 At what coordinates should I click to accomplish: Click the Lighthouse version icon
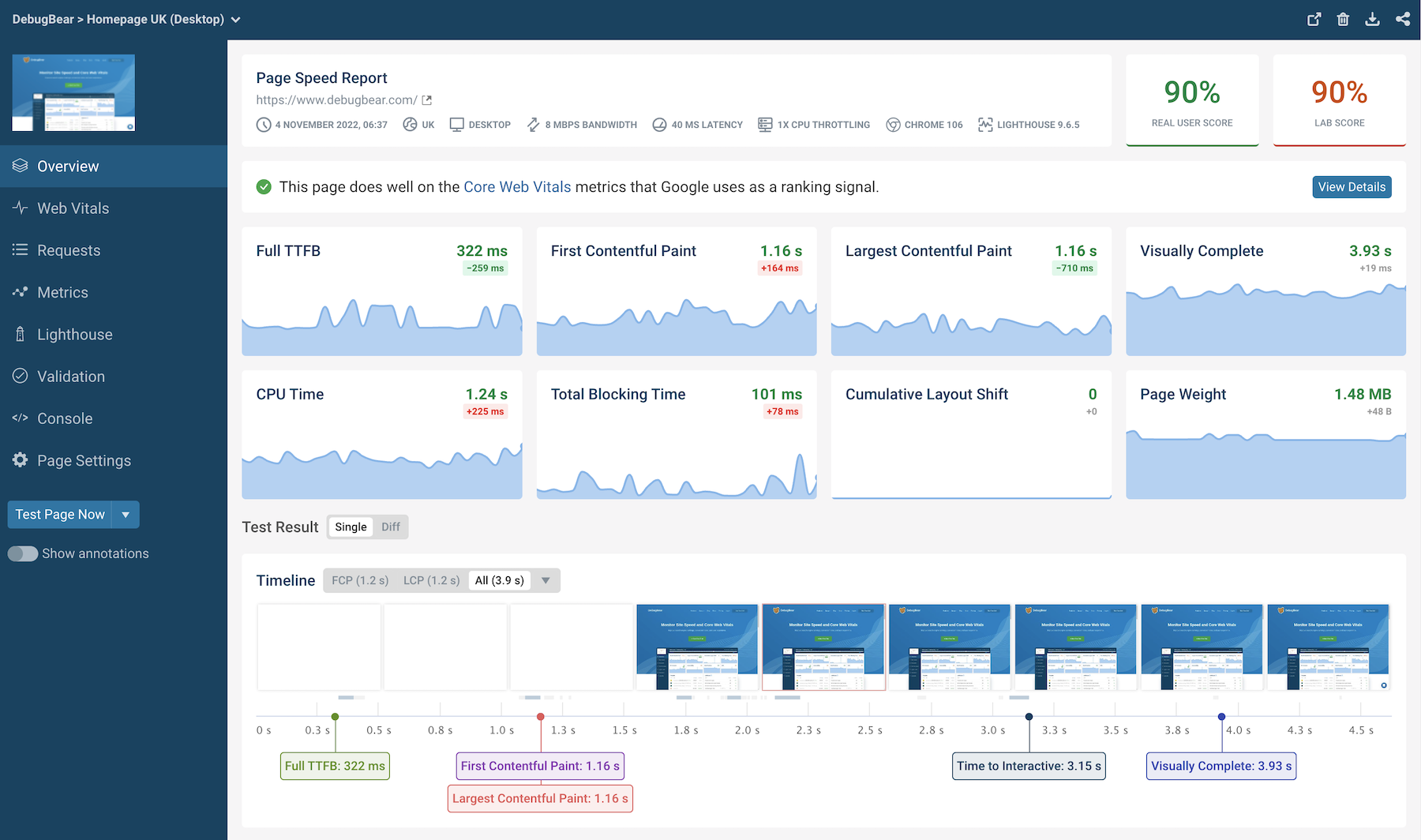(985, 125)
